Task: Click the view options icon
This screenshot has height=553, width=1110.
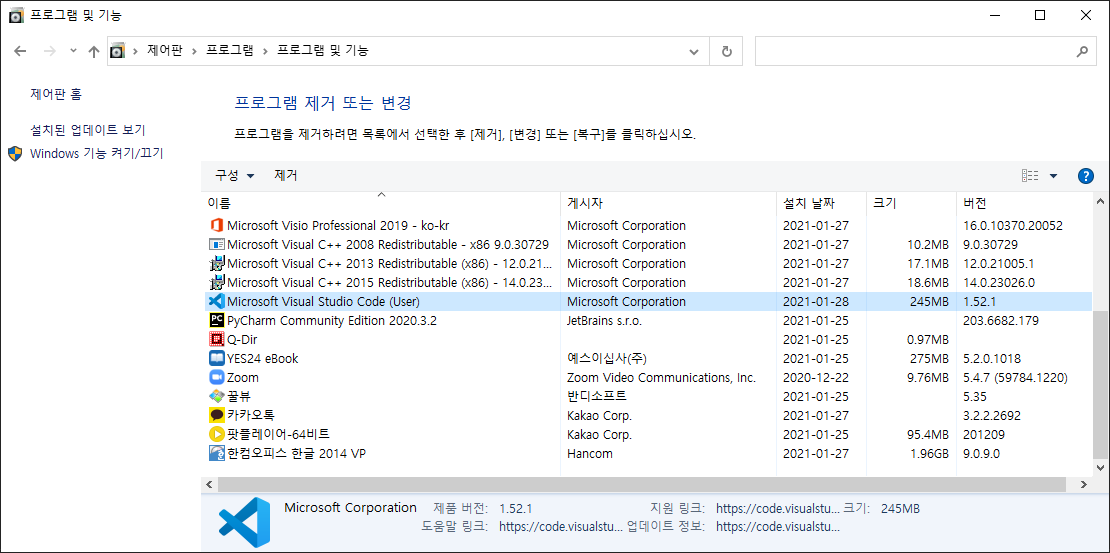Action: 1030,176
